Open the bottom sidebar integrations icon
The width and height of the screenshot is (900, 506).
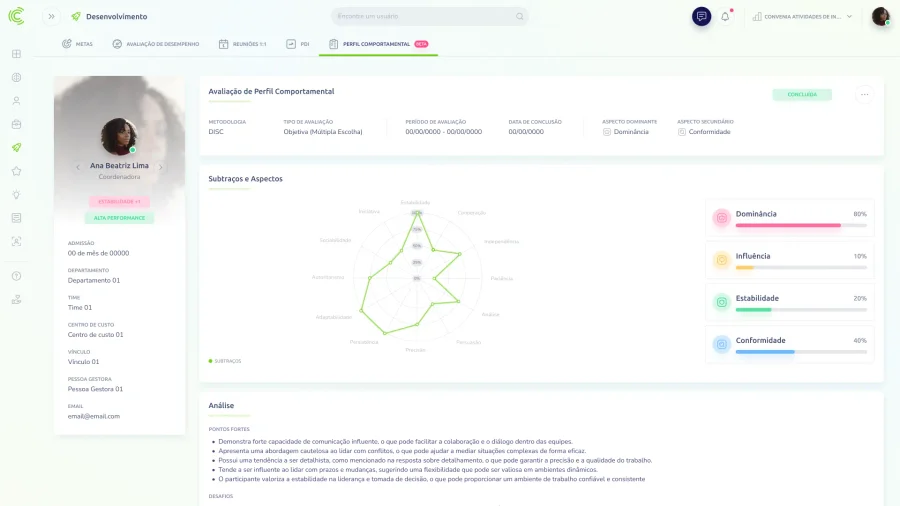pos(17,299)
